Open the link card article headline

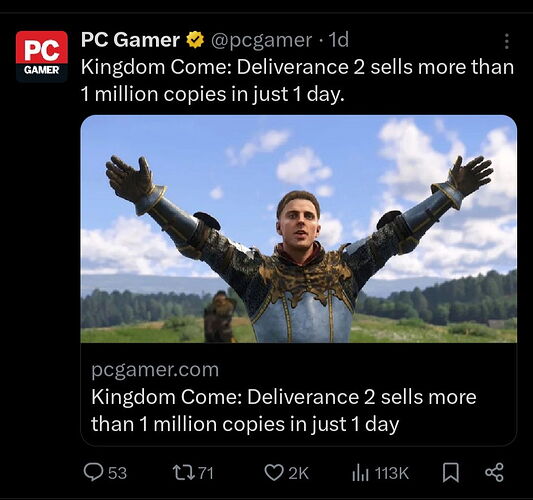[283, 411]
